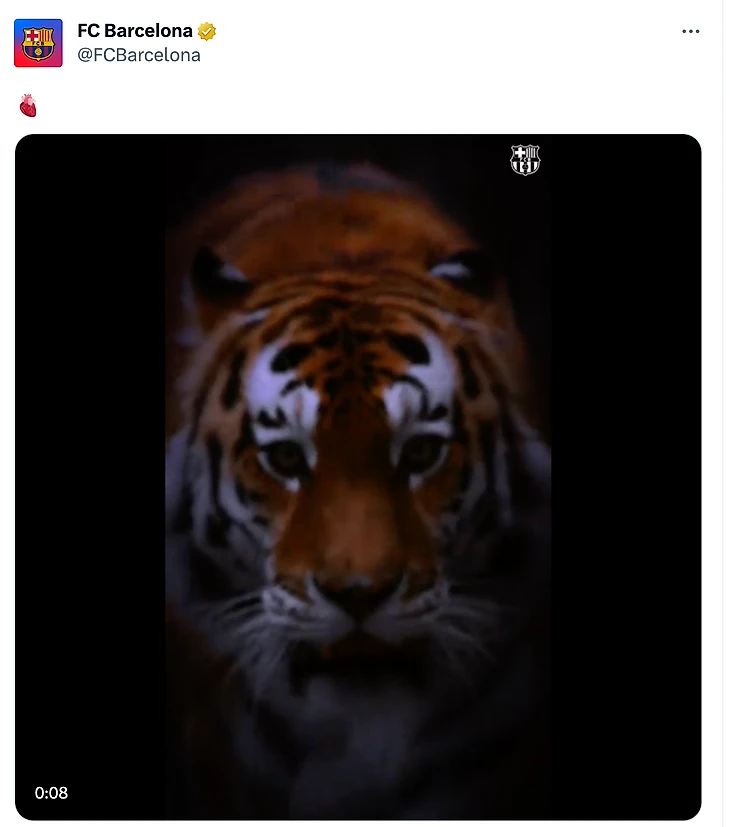Image resolution: width=730 pixels, height=827 pixels.
Task: Click the Barça crest watermark in video
Action: tap(525, 160)
